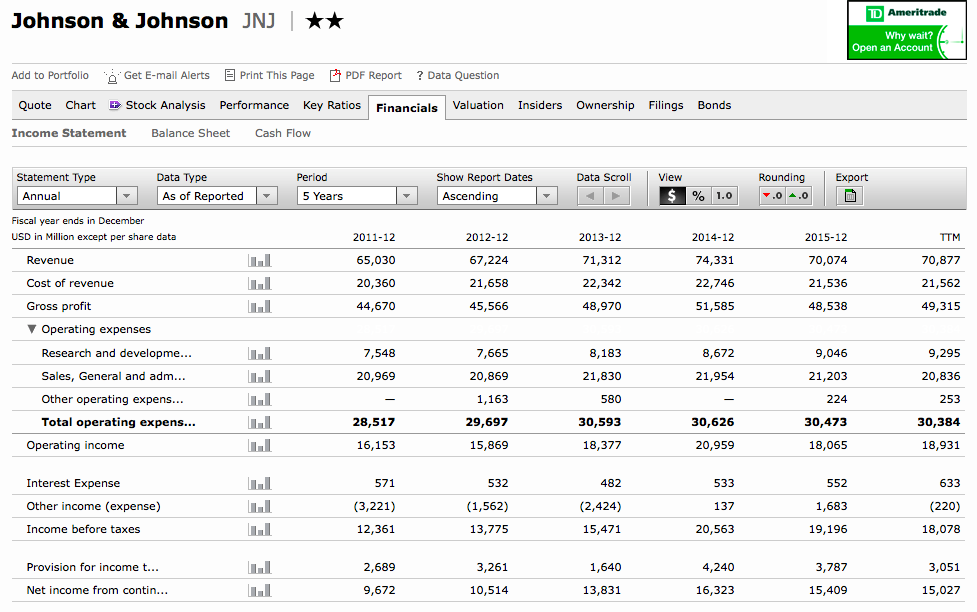The width and height of the screenshot is (977, 612).
Task: Open the Revenue row chart icon
Action: [259, 261]
